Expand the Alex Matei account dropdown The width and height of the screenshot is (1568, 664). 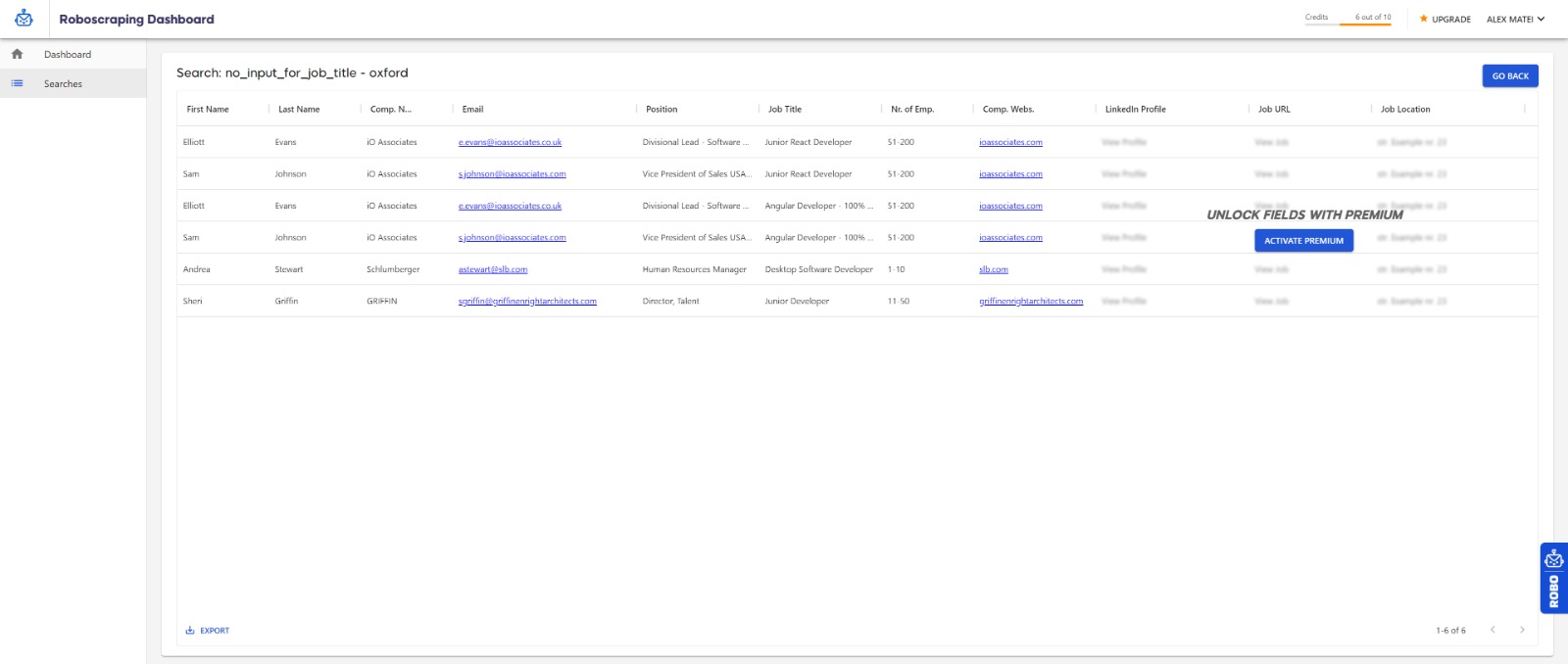click(1515, 19)
